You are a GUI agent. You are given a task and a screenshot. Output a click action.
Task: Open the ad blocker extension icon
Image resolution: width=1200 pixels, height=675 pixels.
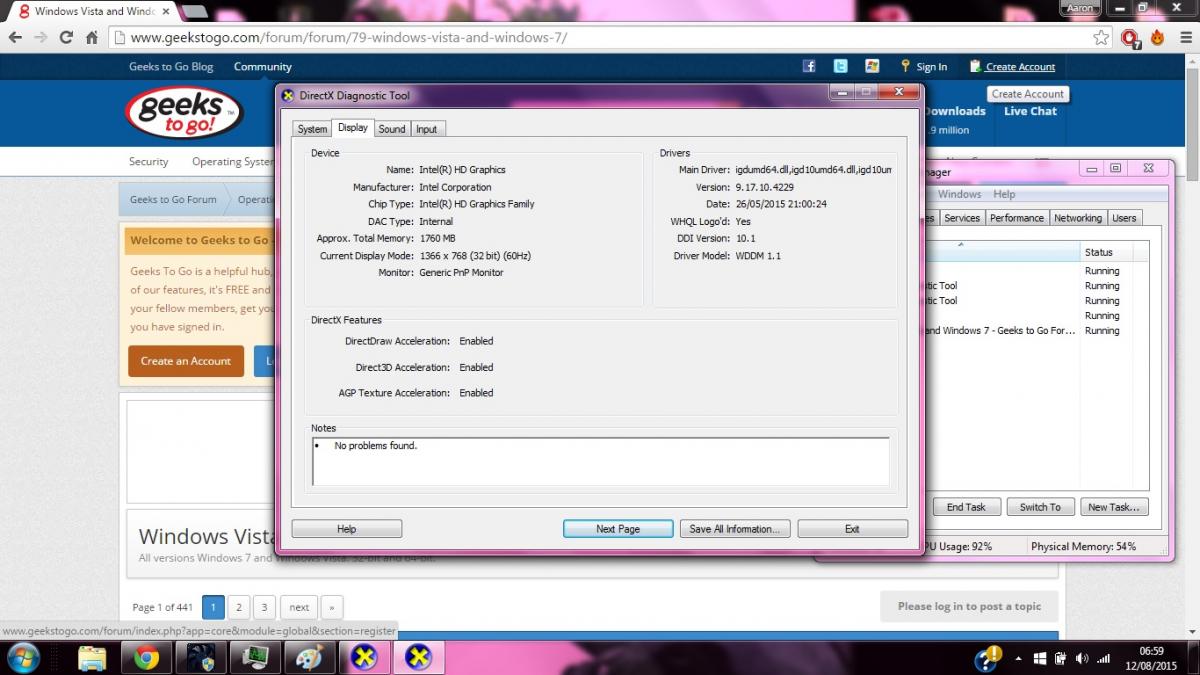click(1131, 38)
